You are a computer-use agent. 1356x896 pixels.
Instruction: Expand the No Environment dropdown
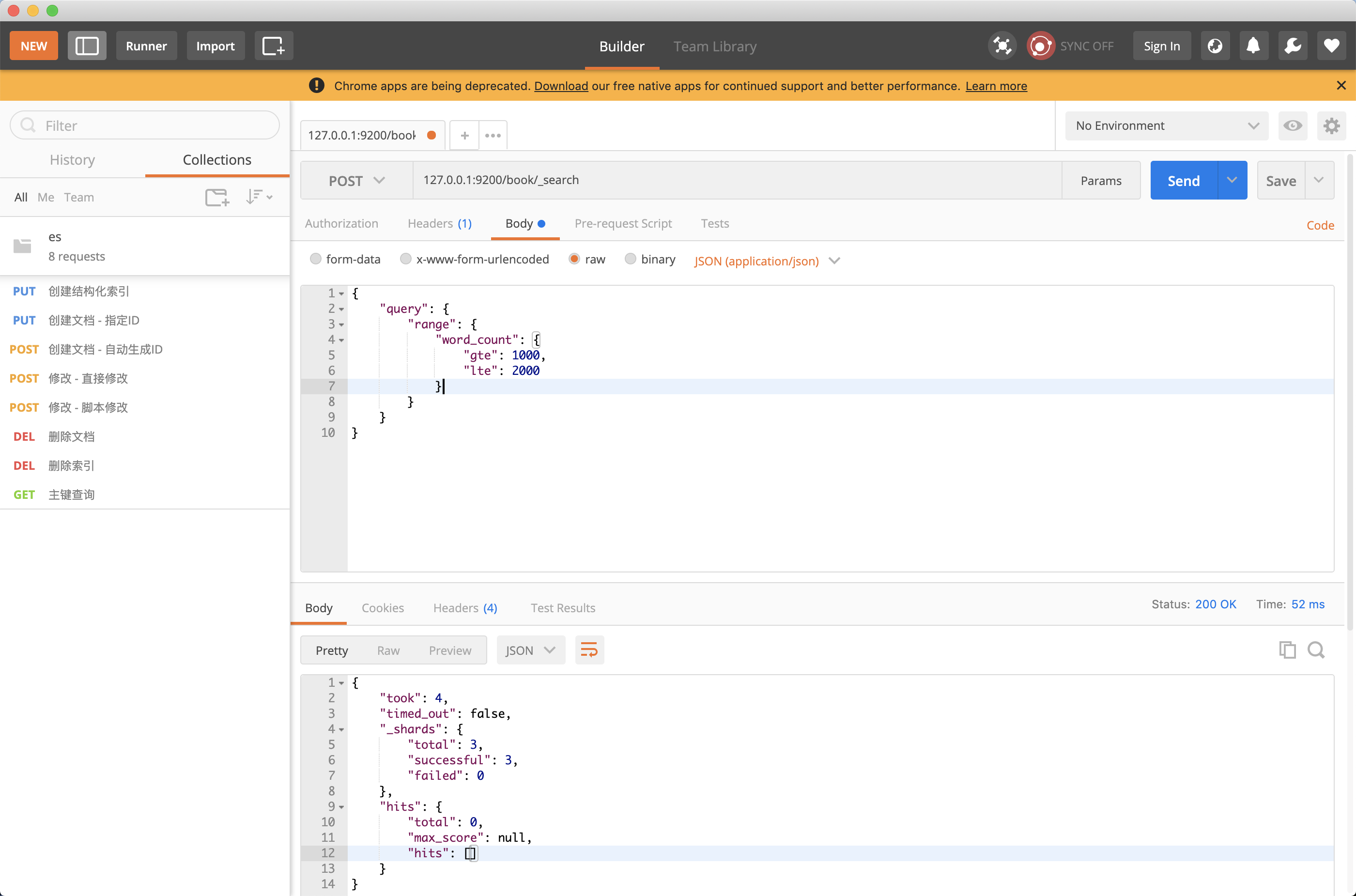point(1166,126)
